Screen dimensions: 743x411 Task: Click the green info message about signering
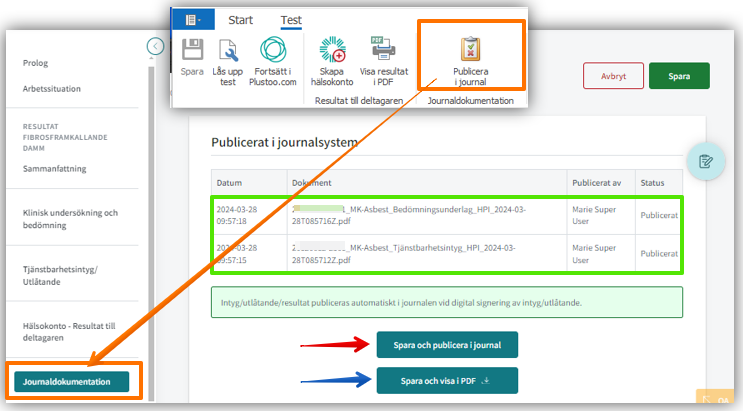[447, 302]
